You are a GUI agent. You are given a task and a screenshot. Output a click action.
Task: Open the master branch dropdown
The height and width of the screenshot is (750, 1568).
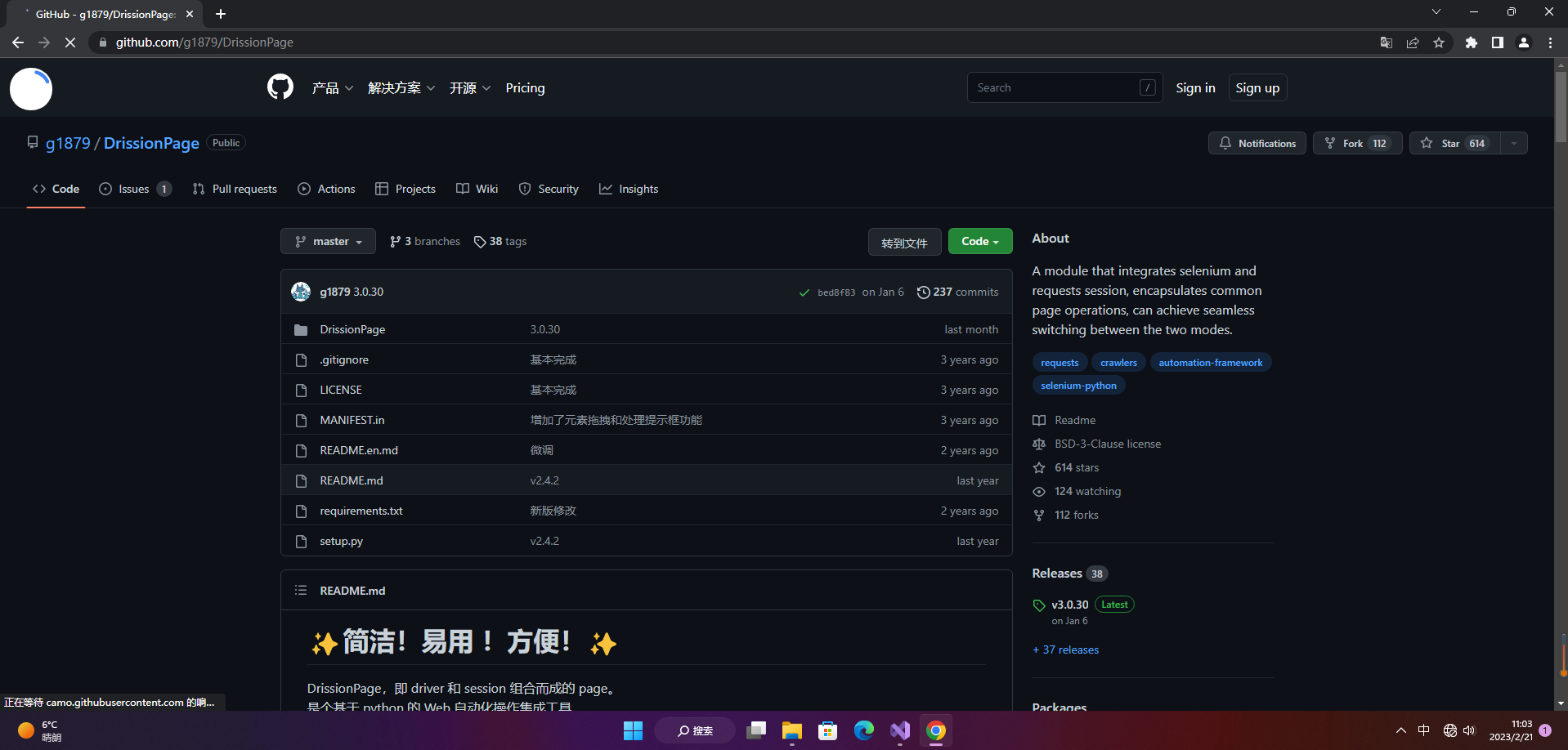click(328, 241)
